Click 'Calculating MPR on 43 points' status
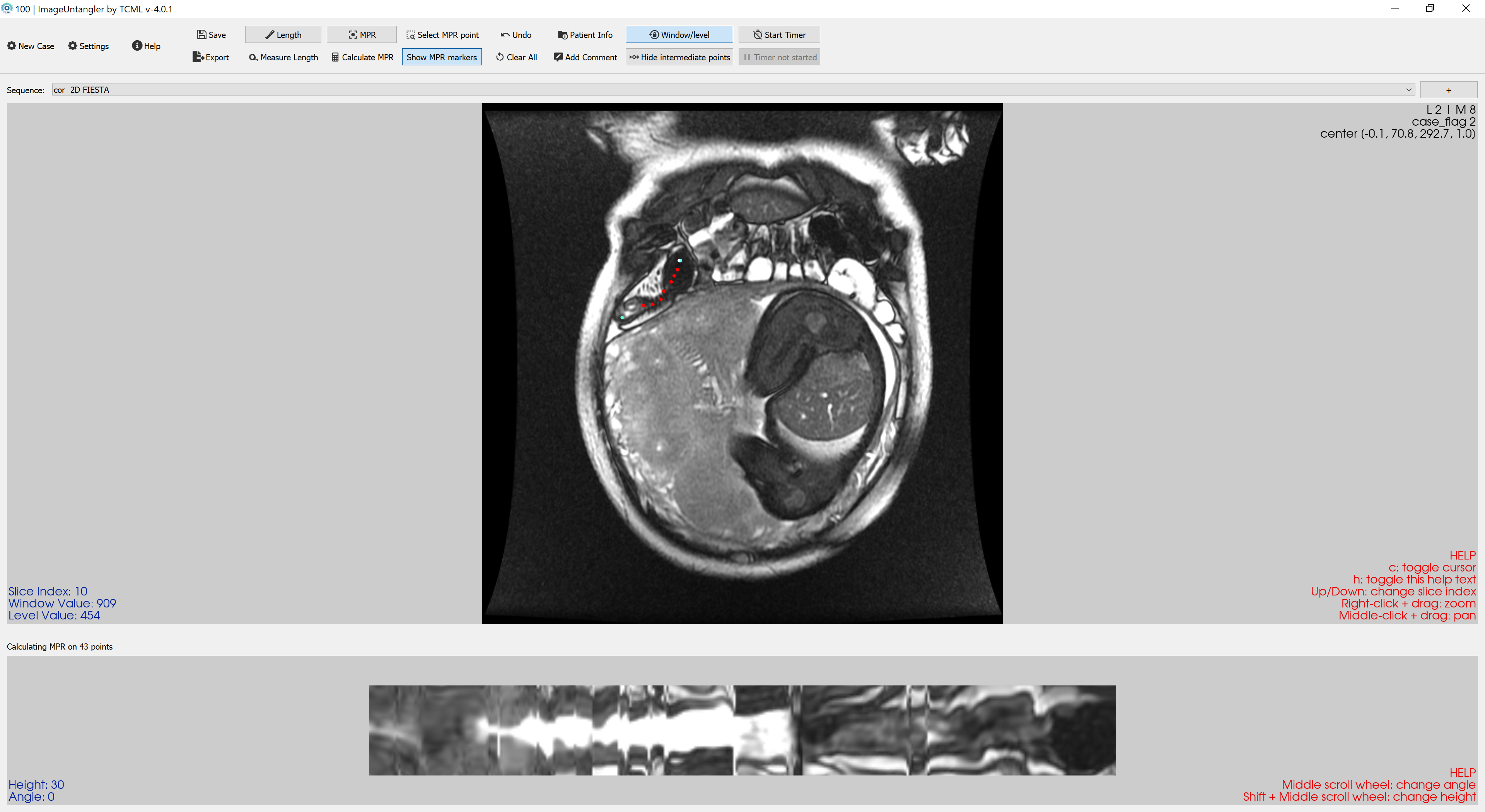Image resolution: width=1485 pixels, height=812 pixels. pos(60,647)
